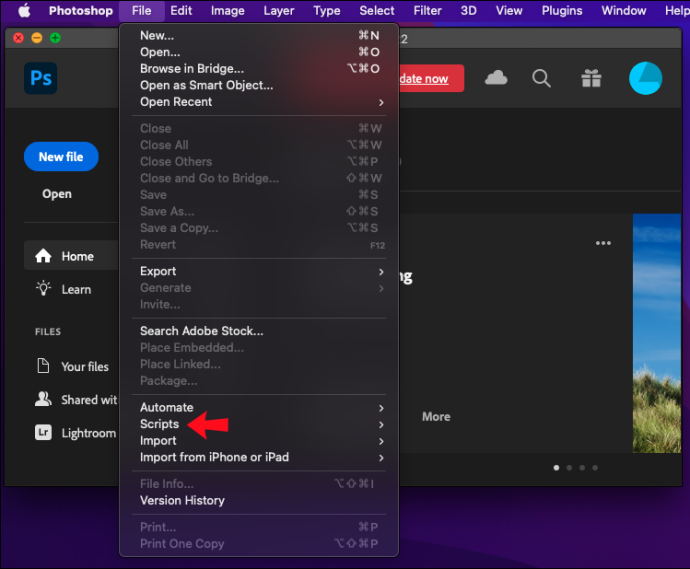Click the Photoshop application menu
Screen dimensions: 690x569
coord(81,11)
